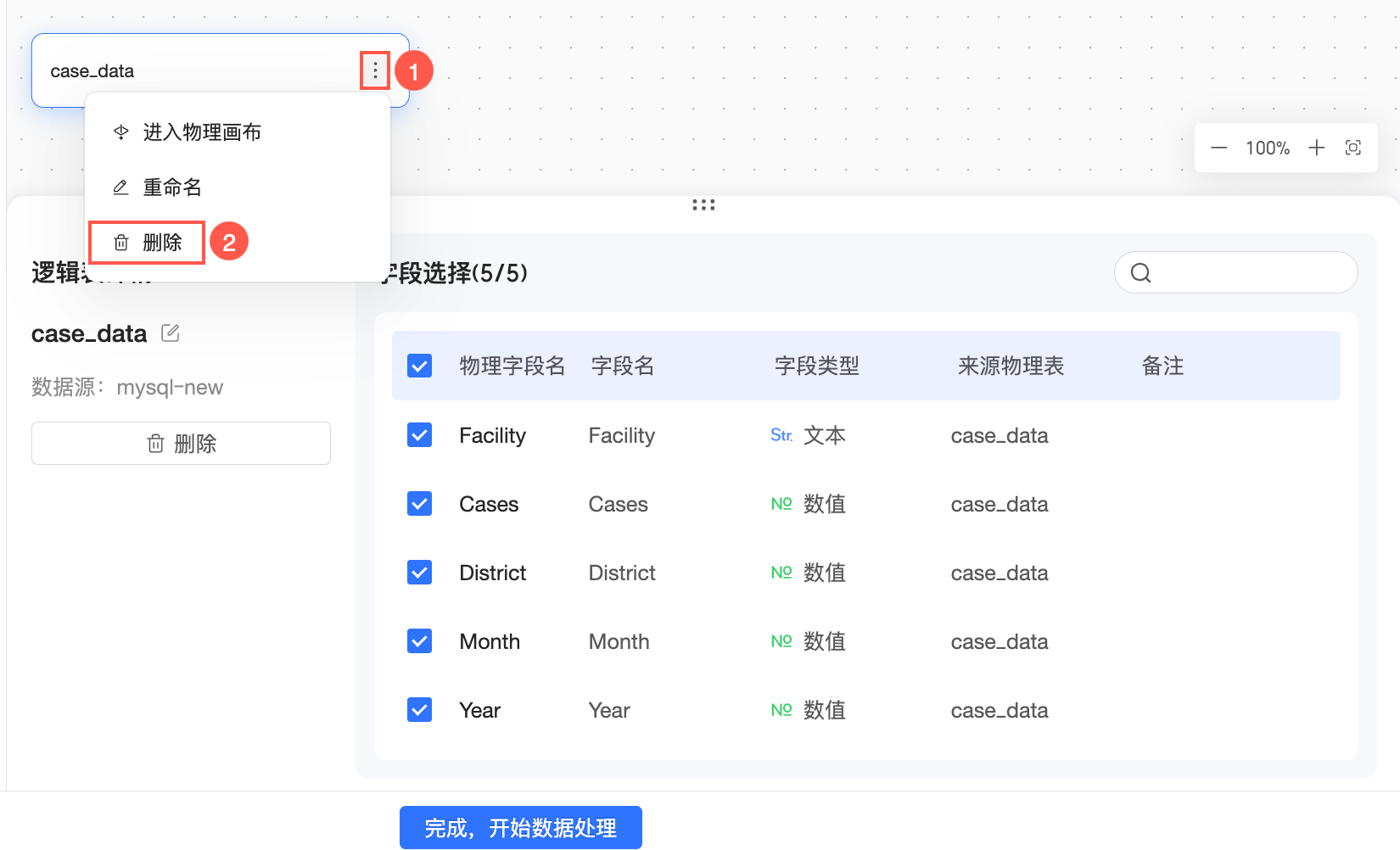Uncheck the Facility field checkbox

coord(420,435)
